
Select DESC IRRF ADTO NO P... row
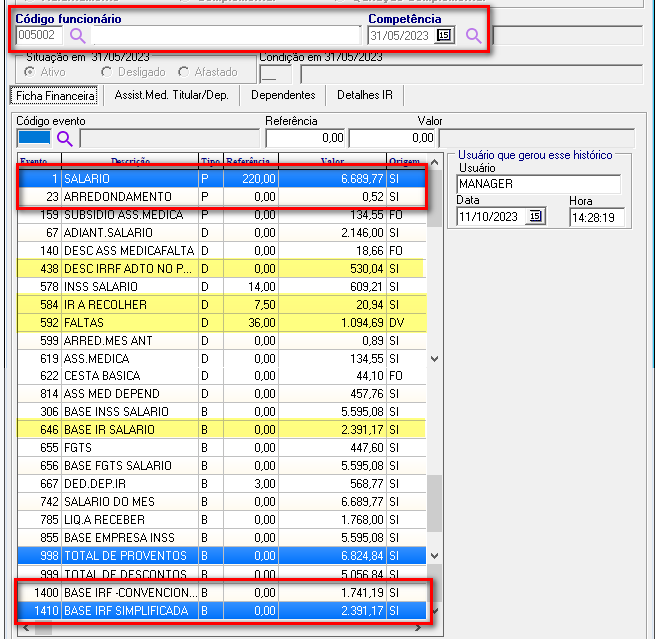pyautogui.click(x=221, y=269)
